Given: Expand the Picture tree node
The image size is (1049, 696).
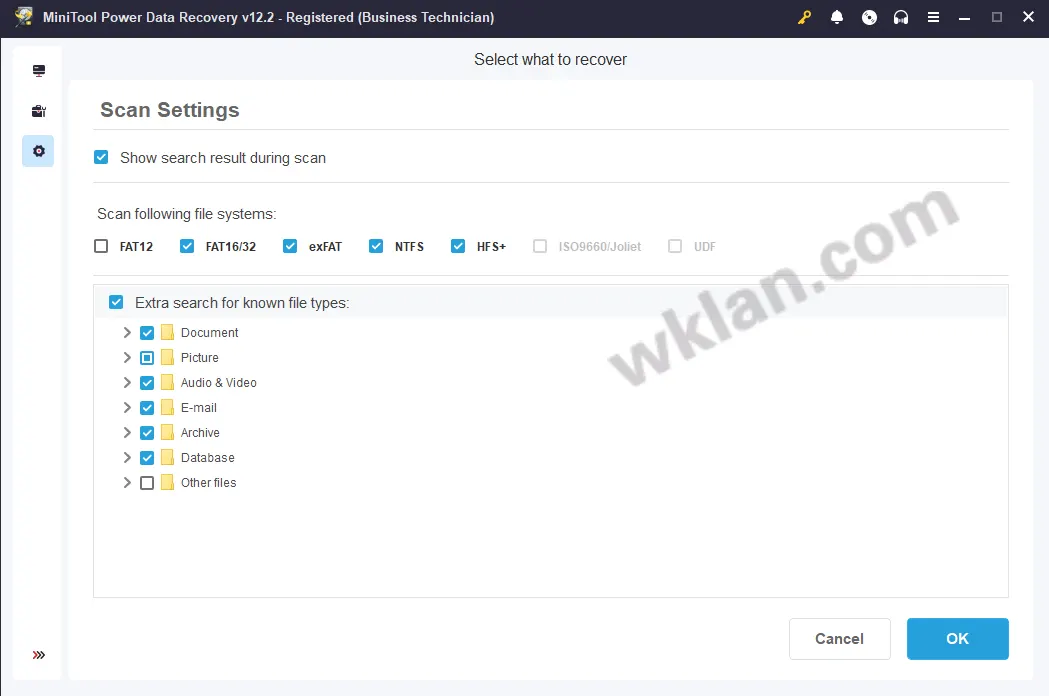Looking at the screenshot, I should 127,357.
